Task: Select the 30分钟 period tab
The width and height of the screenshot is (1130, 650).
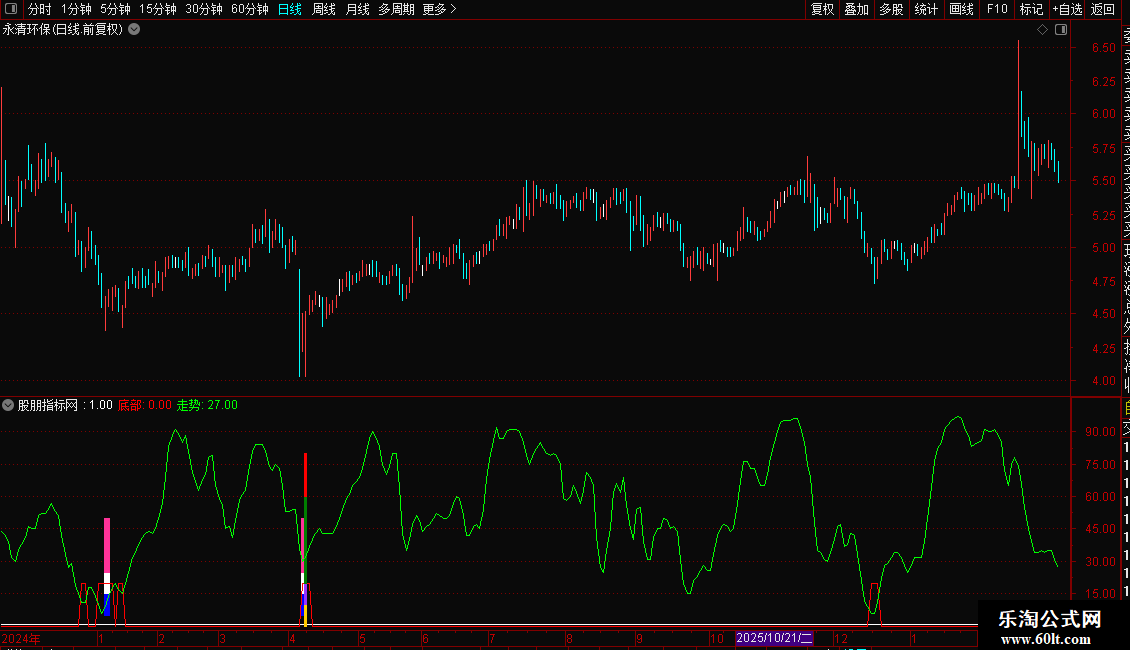Action: 204,9
